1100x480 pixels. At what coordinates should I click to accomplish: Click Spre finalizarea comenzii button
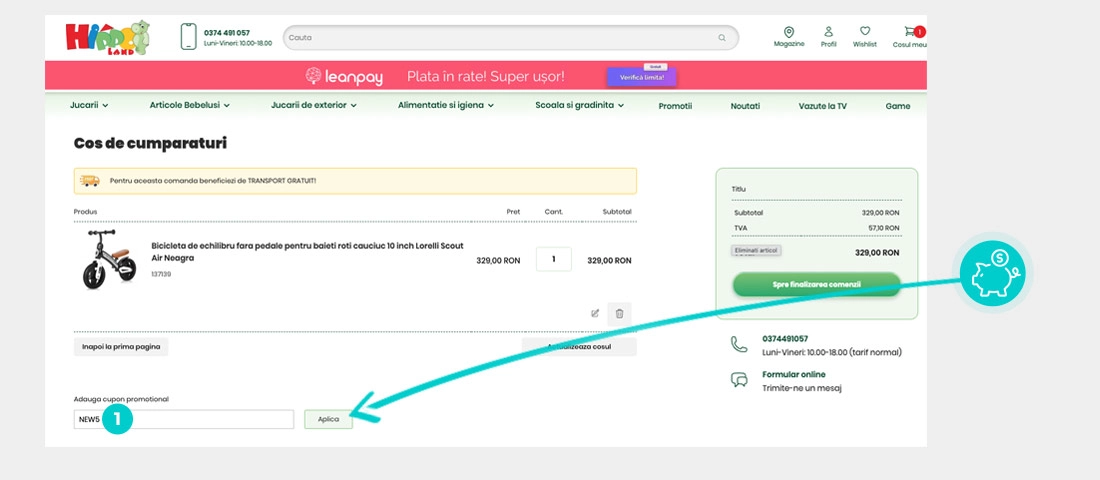(x=816, y=284)
